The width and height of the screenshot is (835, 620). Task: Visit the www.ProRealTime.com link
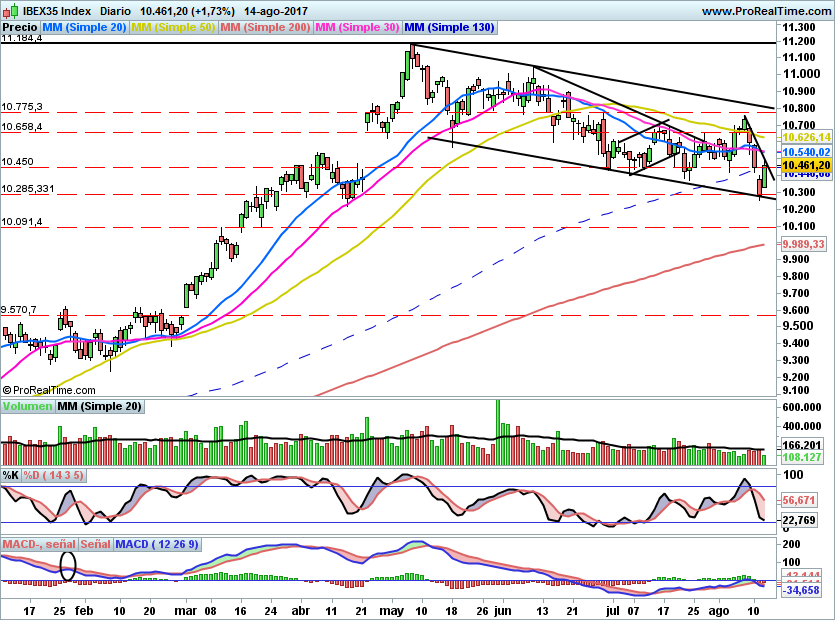(x=768, y=11)
